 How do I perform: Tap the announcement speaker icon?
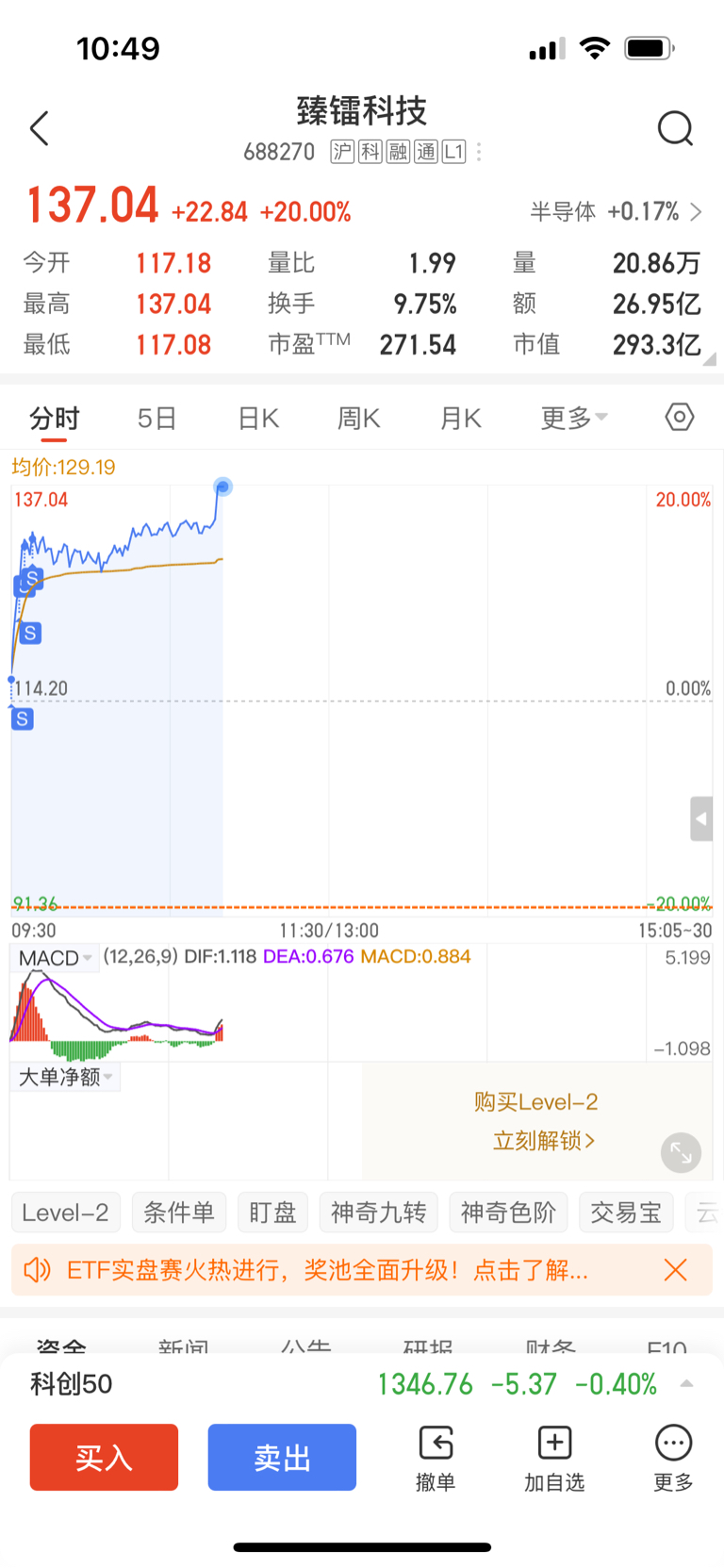37,1270
